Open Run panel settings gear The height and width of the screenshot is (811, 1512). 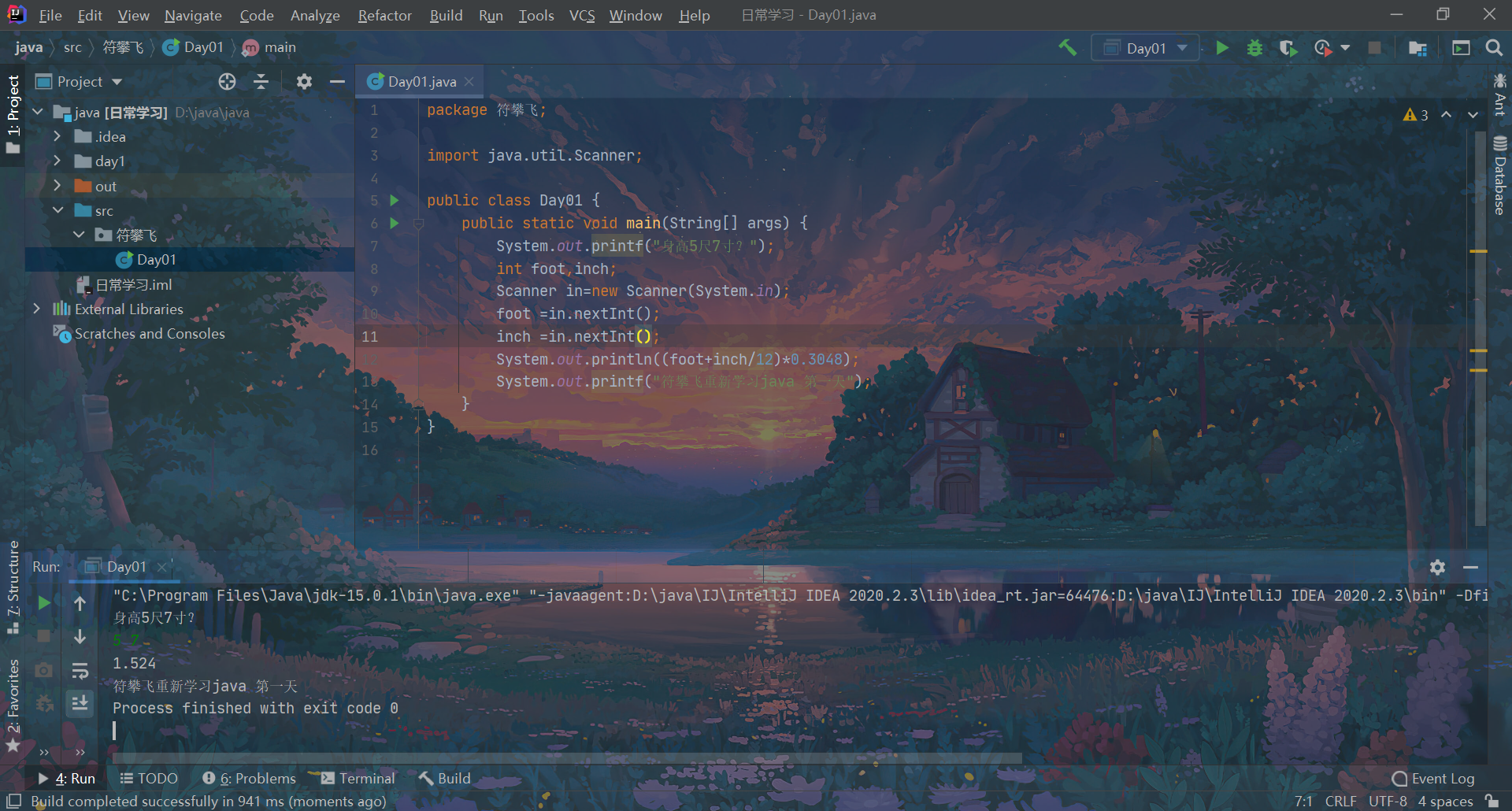[x=1437, y=567]
